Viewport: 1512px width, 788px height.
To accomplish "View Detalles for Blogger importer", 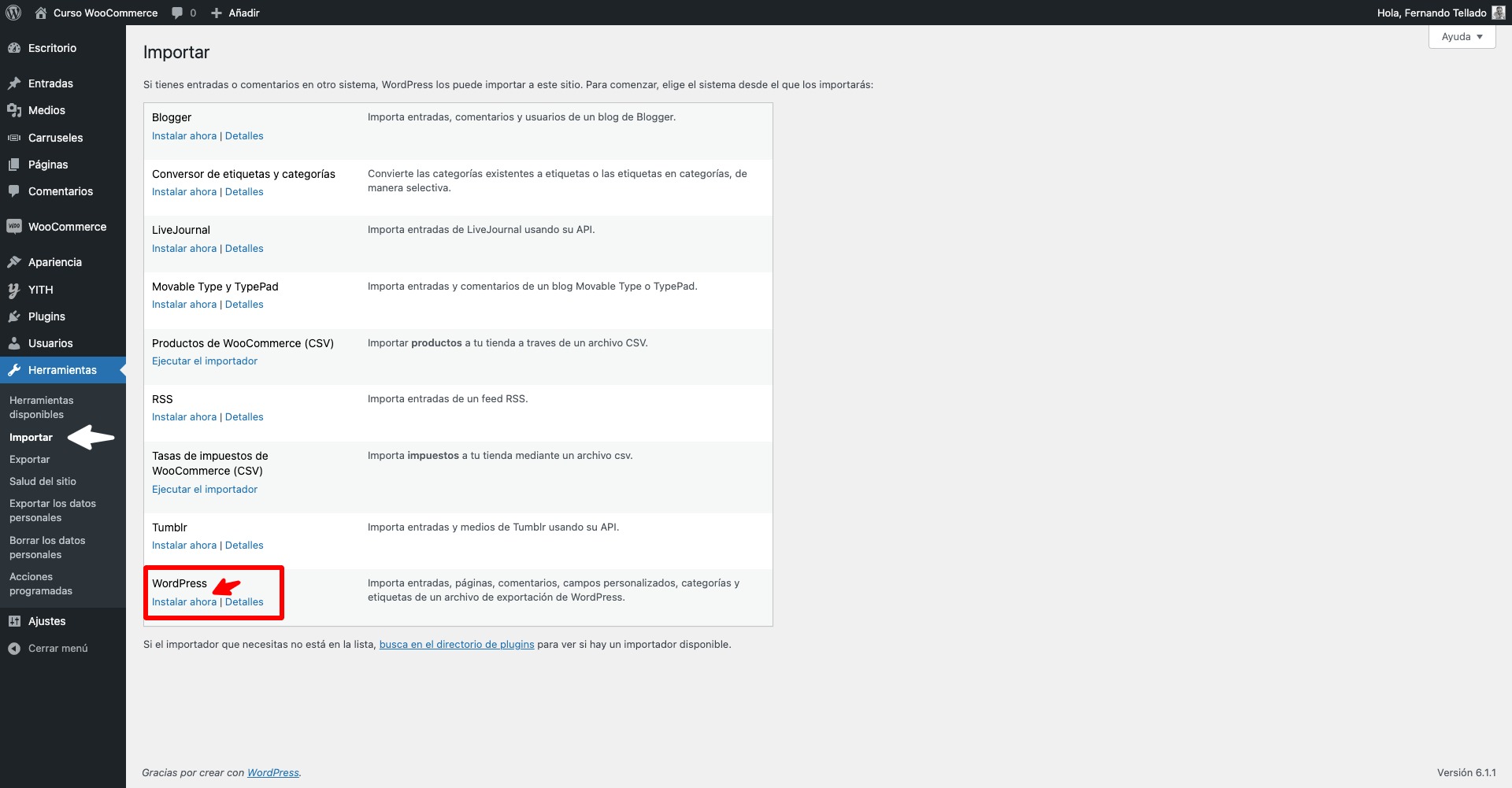I will [x=244, y=136].
